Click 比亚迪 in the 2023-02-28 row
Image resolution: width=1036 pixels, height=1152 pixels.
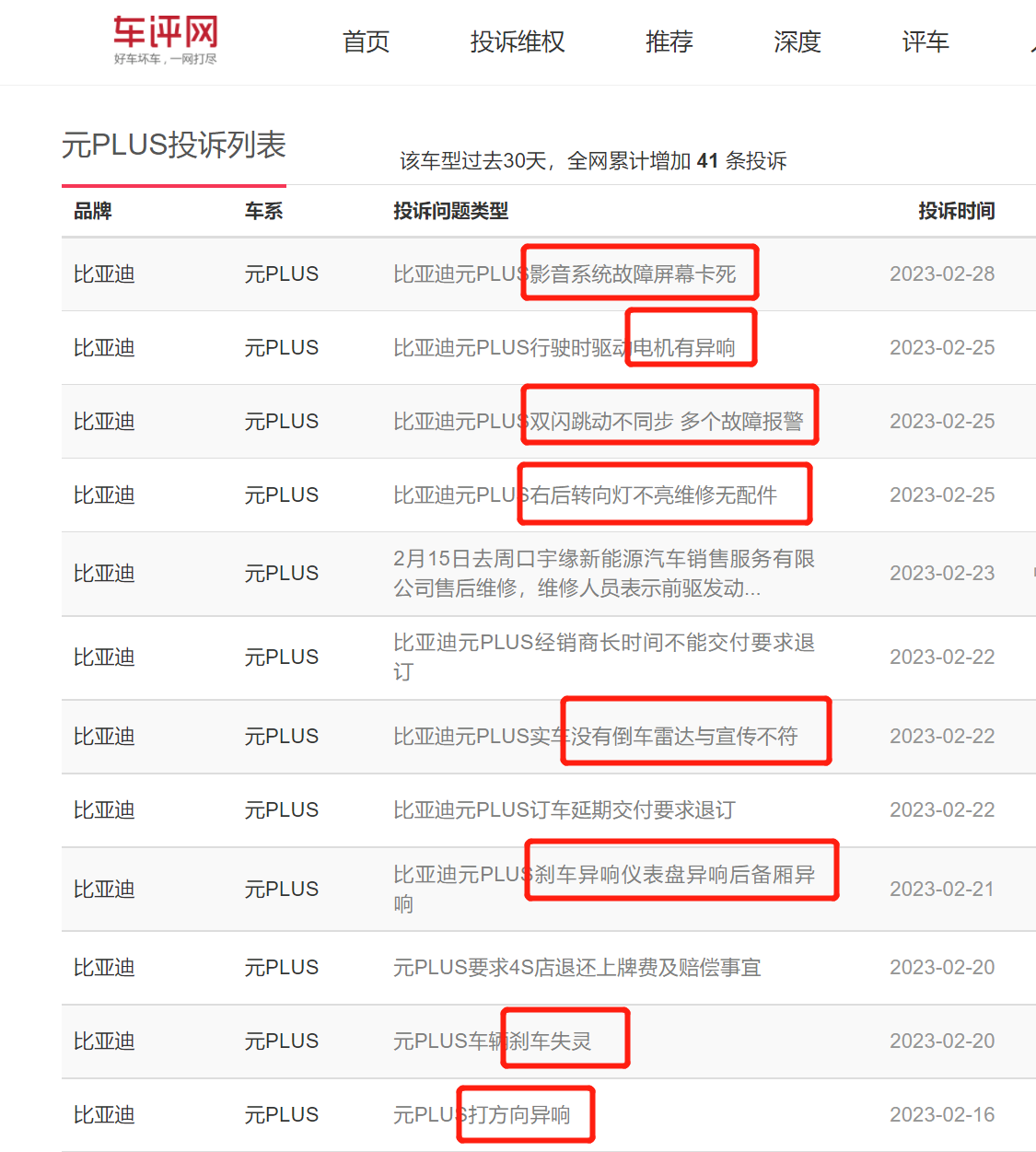(104, 273)
